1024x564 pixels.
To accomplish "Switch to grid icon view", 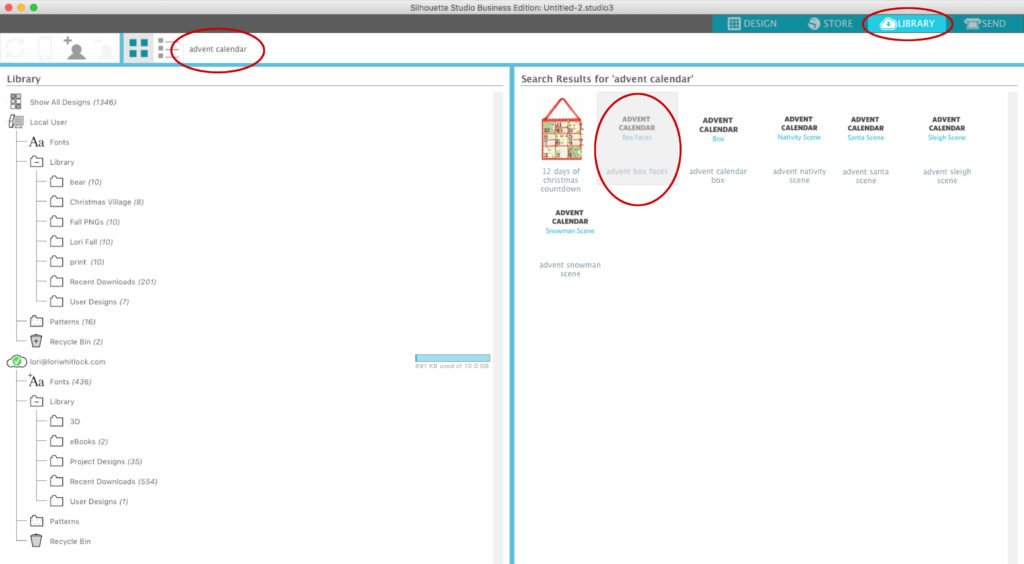I will [x=138, y=48].
